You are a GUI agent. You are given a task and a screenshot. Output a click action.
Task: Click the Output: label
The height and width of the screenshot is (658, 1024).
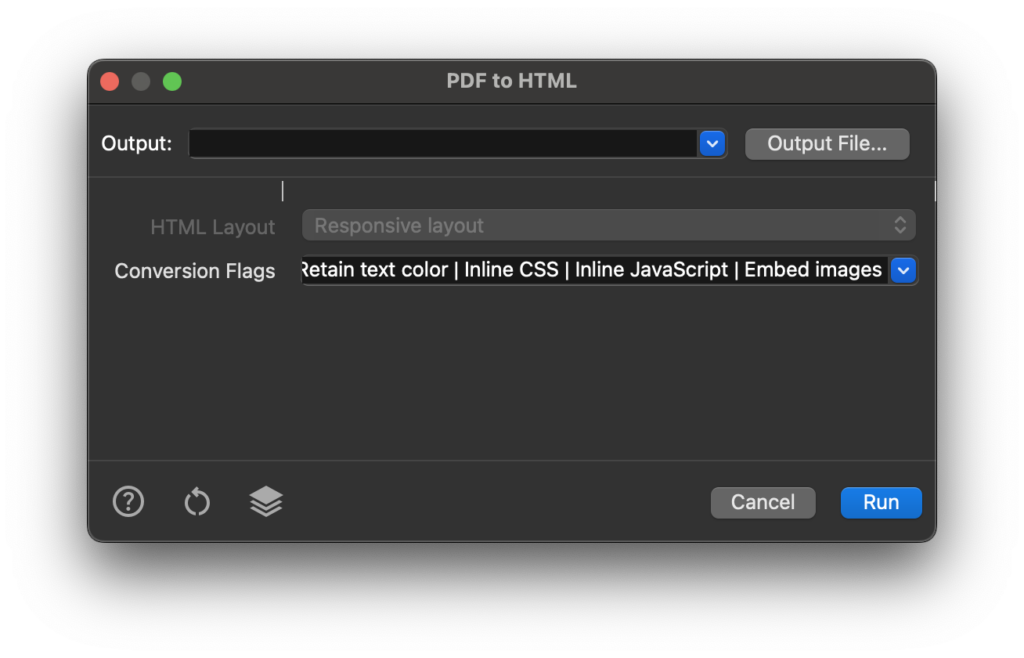[x=136, y=144]
